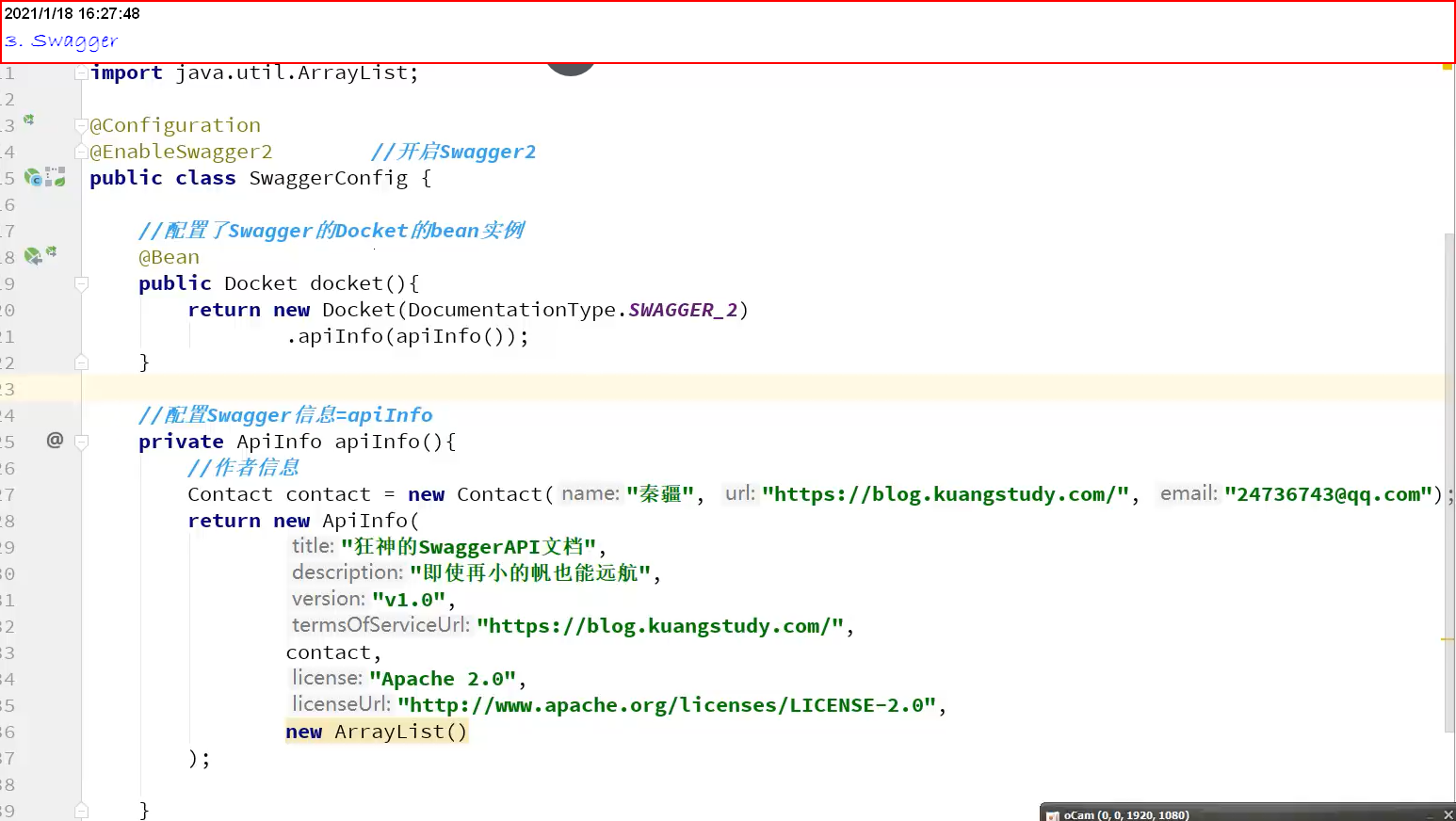Click license string "Apache 2.0"

[443, 679]
